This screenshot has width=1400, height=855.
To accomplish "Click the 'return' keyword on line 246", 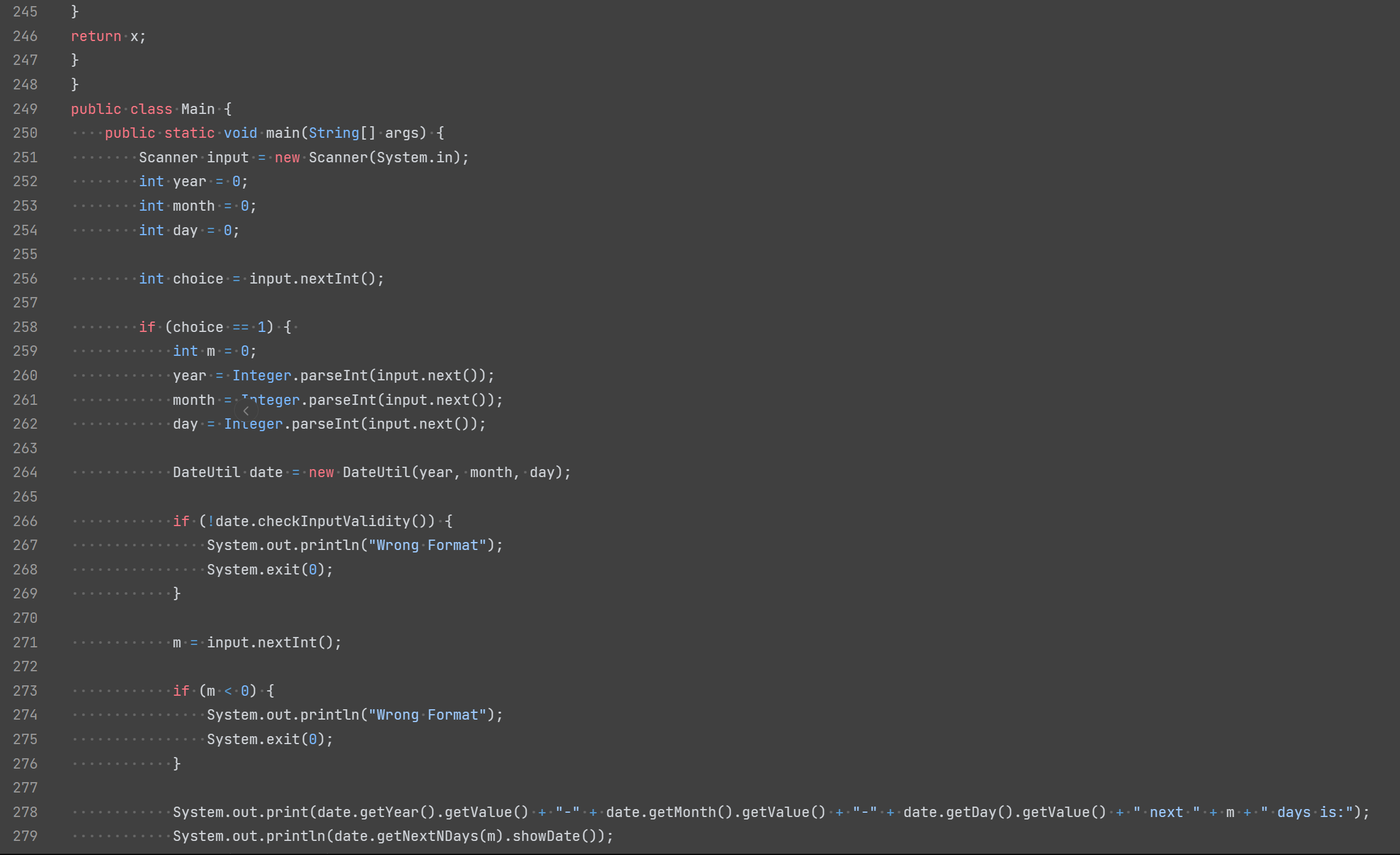I will (x=96, y=36).
